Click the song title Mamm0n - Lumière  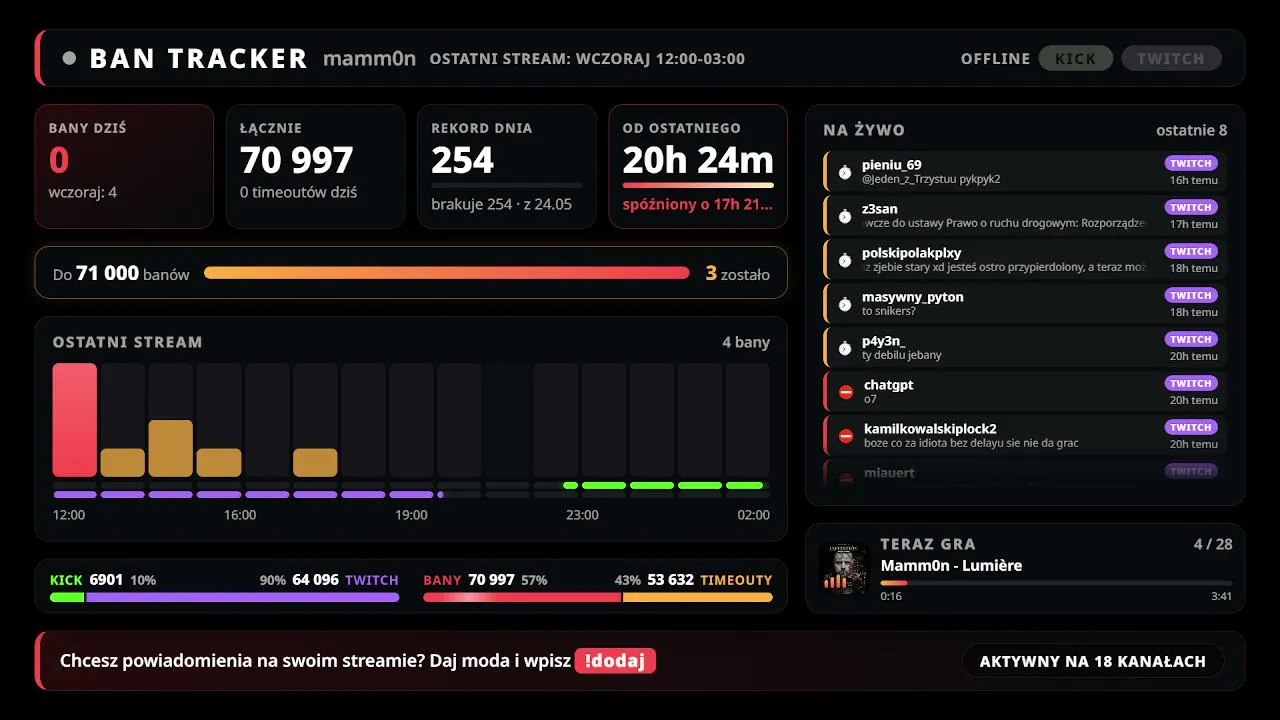(951, 565)
